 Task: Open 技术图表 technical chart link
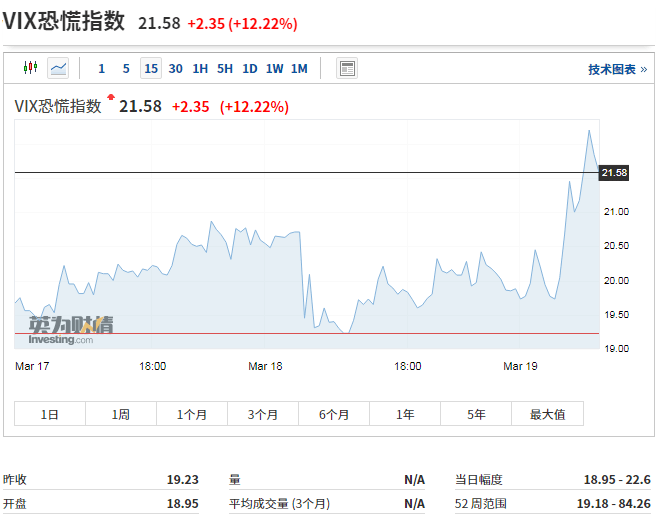pos(618,69)
